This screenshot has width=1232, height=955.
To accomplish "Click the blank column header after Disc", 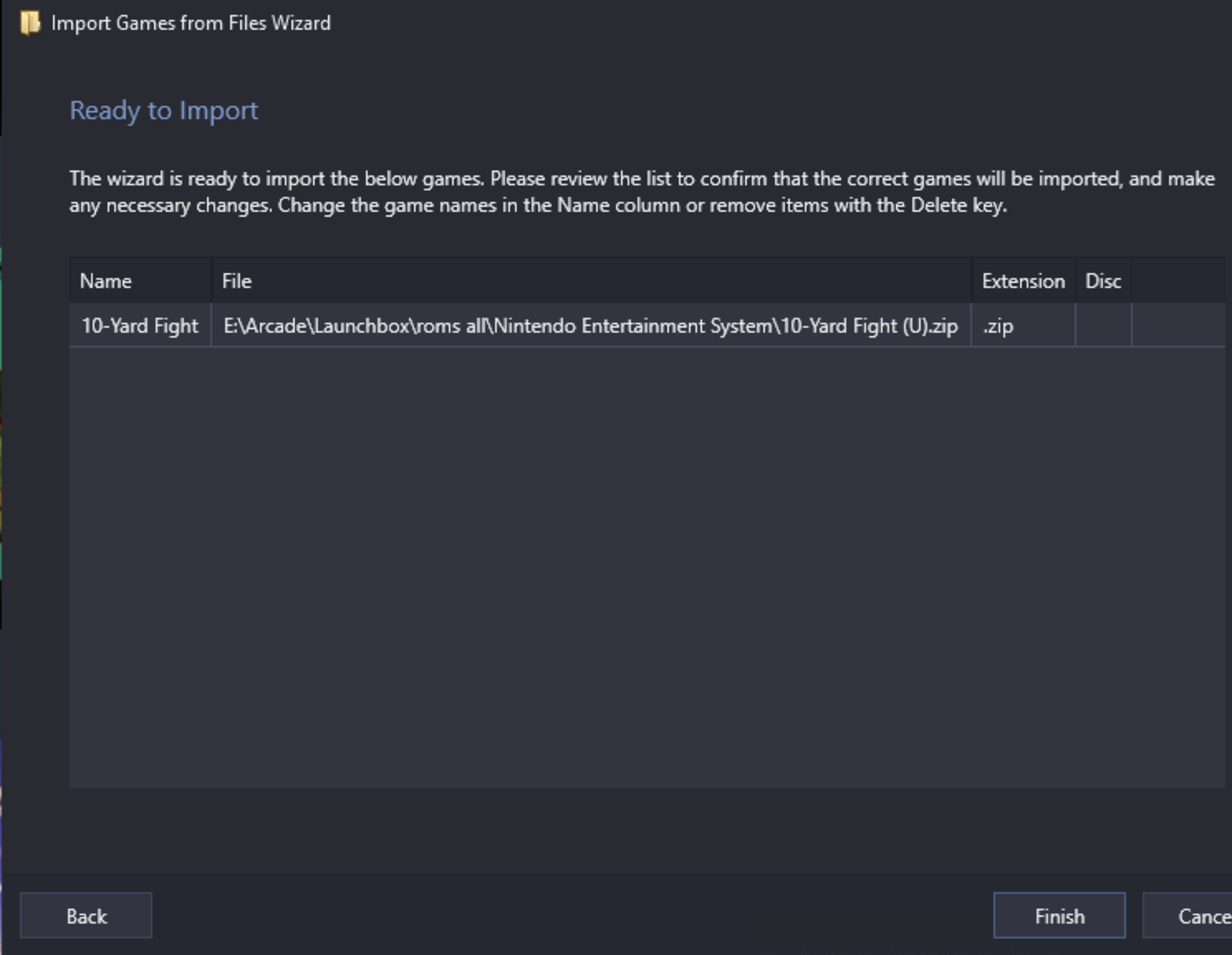I will pos(1178,281).
